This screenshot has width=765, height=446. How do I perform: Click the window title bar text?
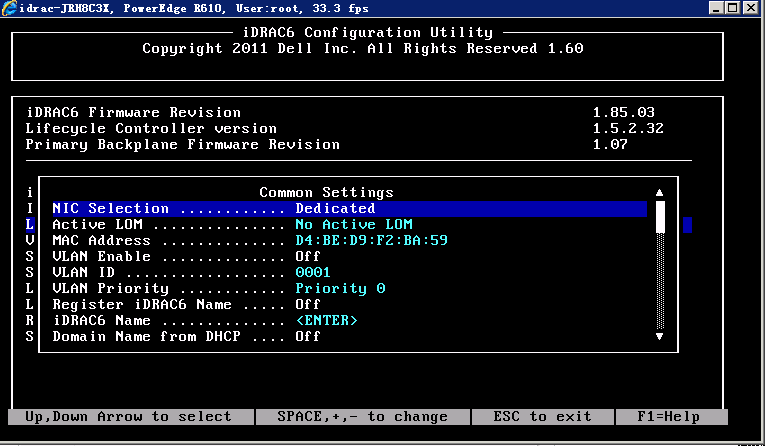coord(194,8)
